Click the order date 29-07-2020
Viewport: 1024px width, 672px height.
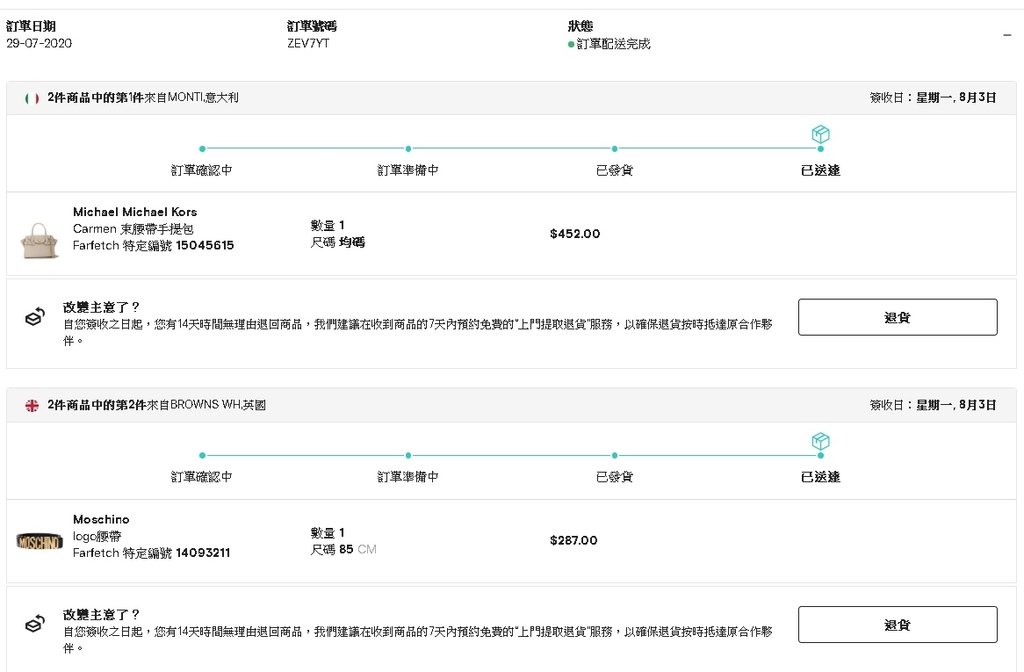click(39, 43)
